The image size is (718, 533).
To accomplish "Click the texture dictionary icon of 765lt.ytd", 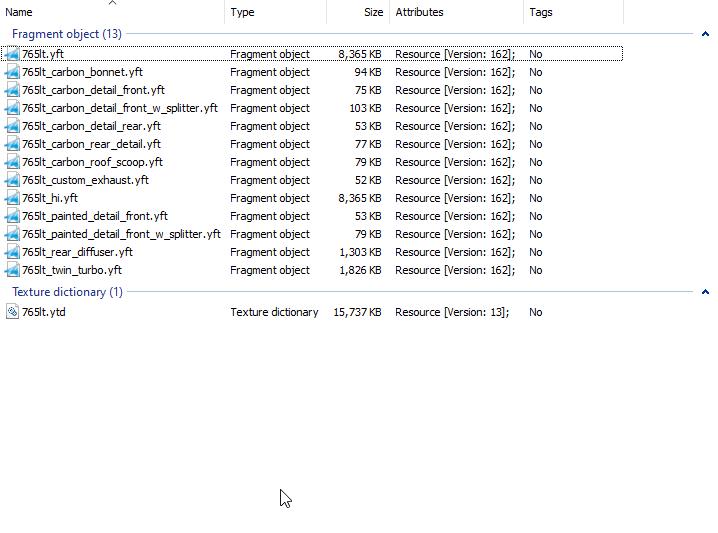I will [x=12, y=312].
